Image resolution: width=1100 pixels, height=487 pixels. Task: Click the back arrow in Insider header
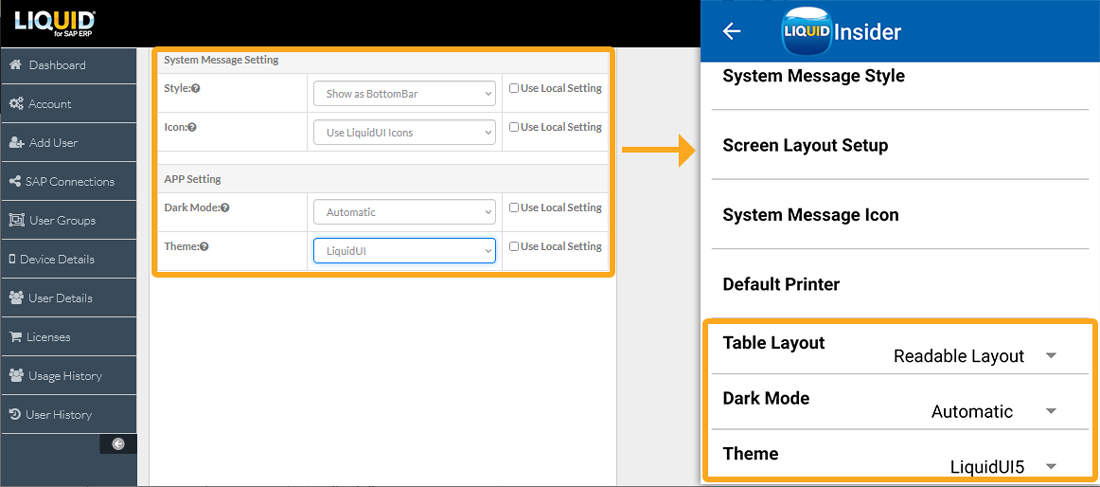732,31
